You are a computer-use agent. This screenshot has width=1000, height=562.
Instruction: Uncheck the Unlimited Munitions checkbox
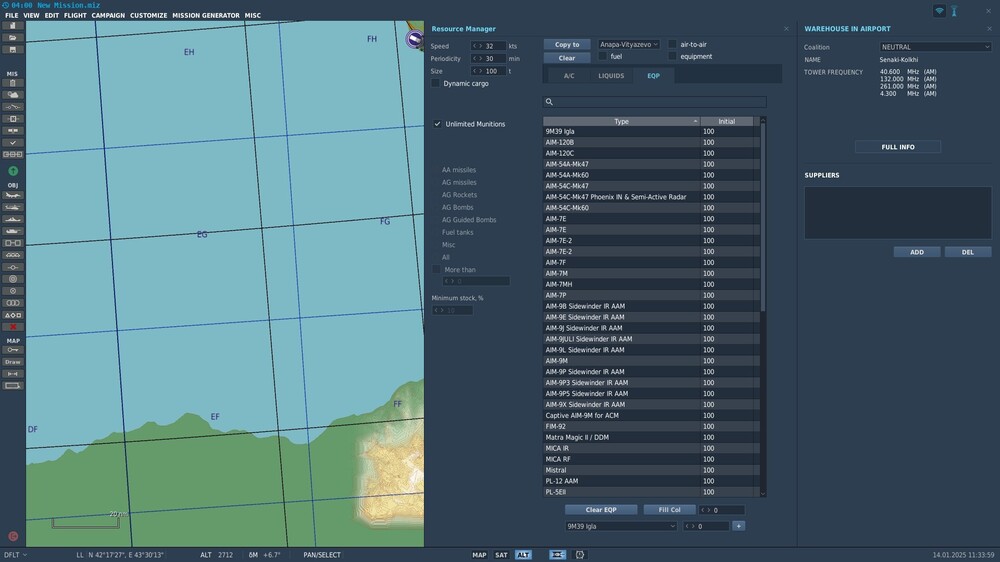(x=437, y=124)
